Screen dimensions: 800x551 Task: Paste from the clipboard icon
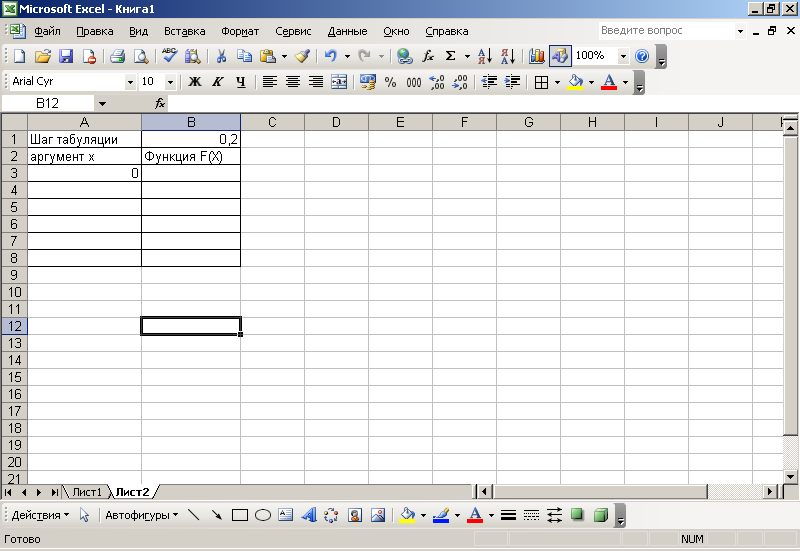pos(267,56)
